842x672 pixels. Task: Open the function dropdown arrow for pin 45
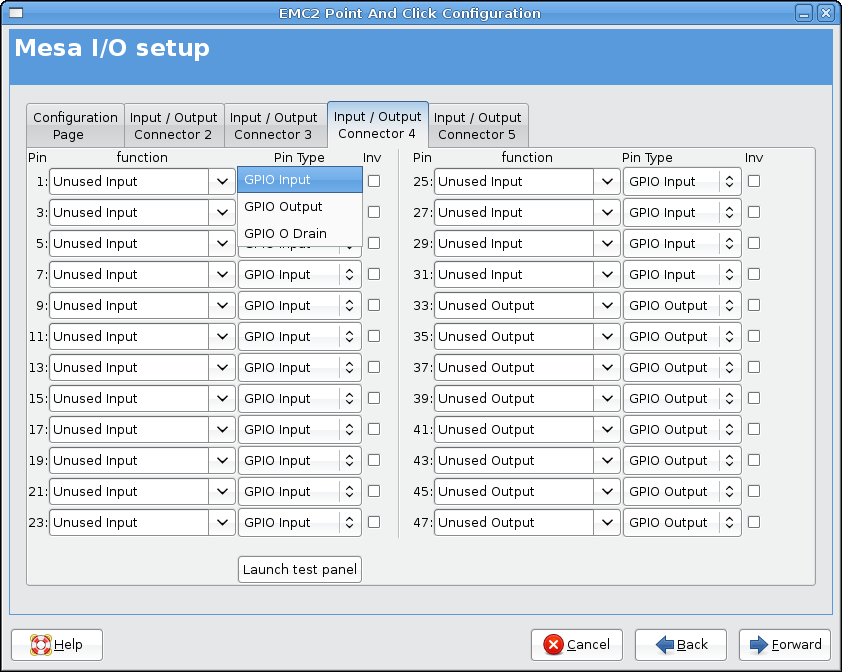[x=607, y=492]
